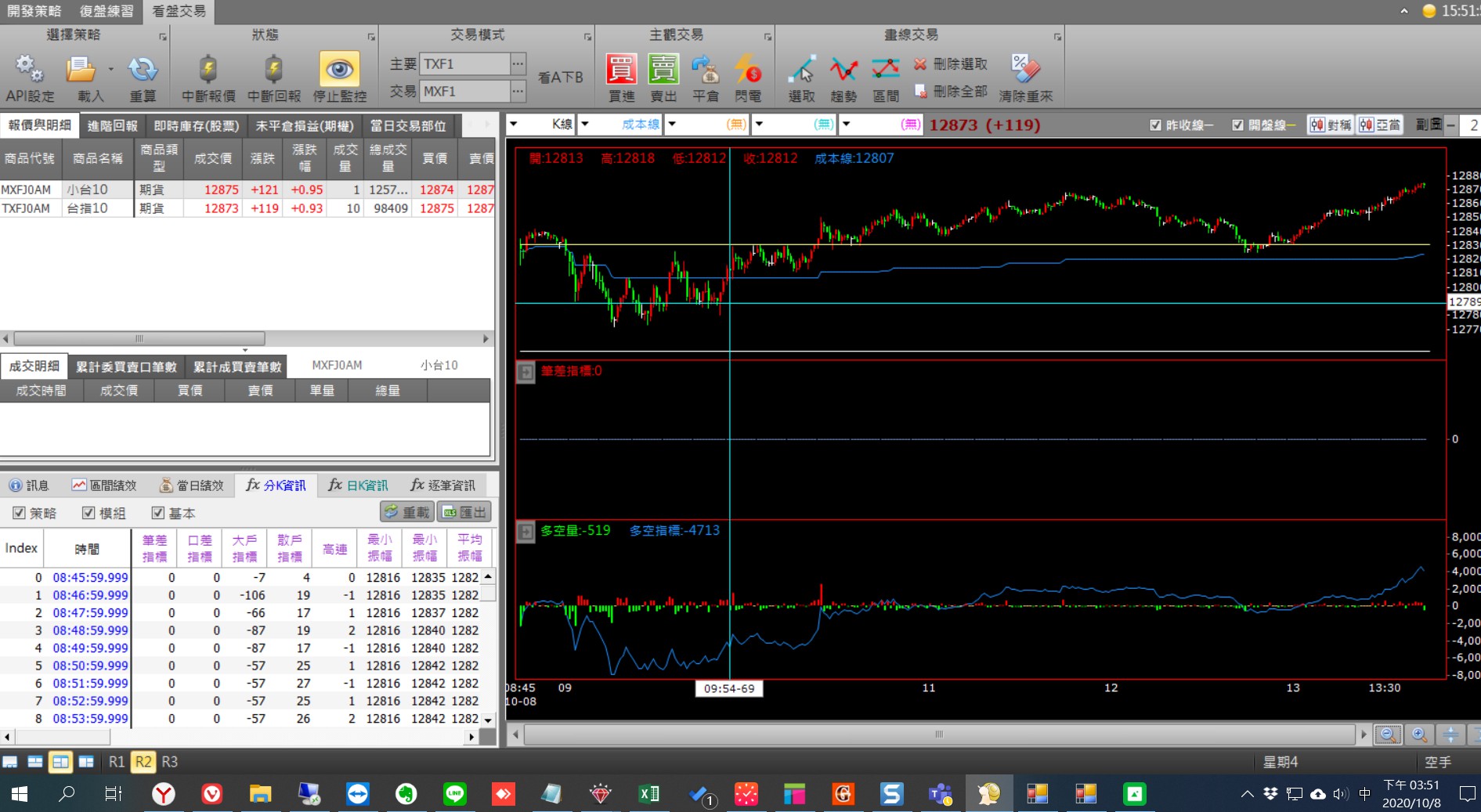The width and height of the screenshot is (1481, 812).
Task: Select the TXFJ0AM 台指10 quote row
Action: pos(247,208)
